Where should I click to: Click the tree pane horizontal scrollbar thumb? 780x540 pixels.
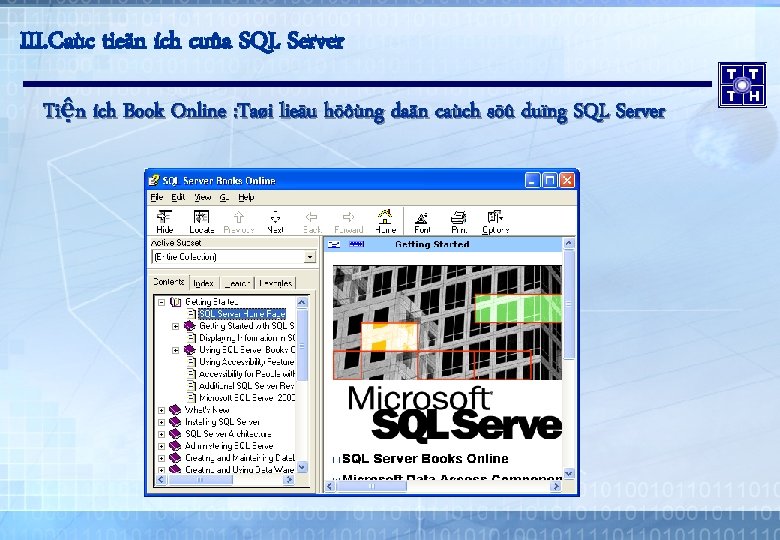click(x=200, y=480)
